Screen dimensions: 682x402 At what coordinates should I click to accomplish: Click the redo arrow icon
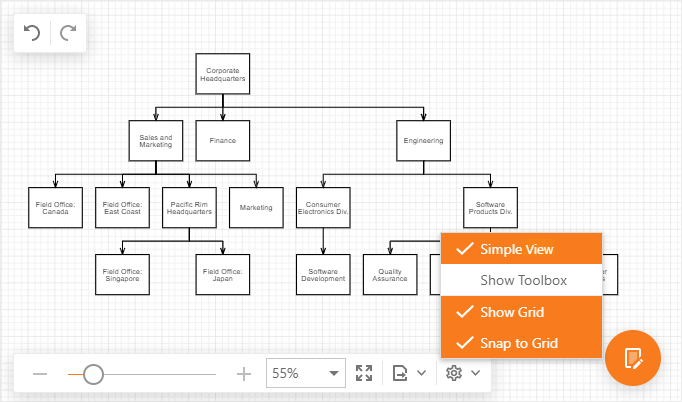68,33
